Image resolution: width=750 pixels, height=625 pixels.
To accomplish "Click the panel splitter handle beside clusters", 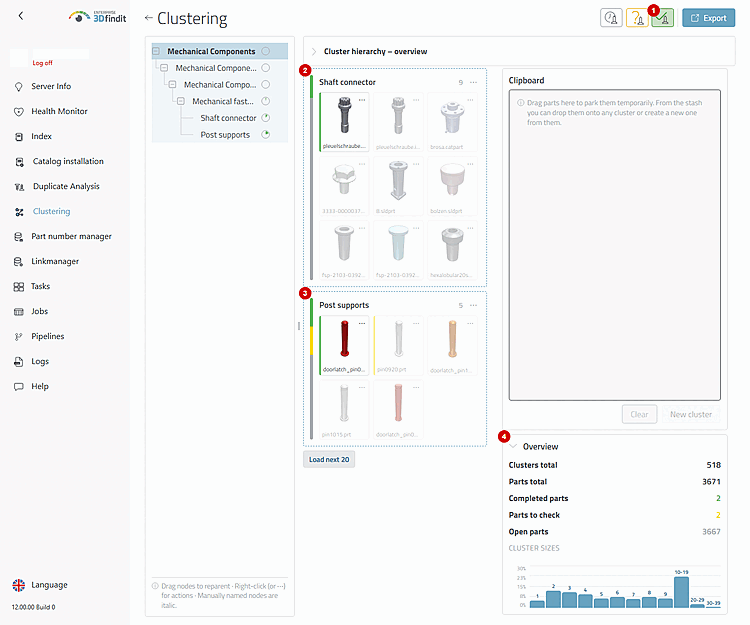I will pyautogui.click(x=299, y=326).
